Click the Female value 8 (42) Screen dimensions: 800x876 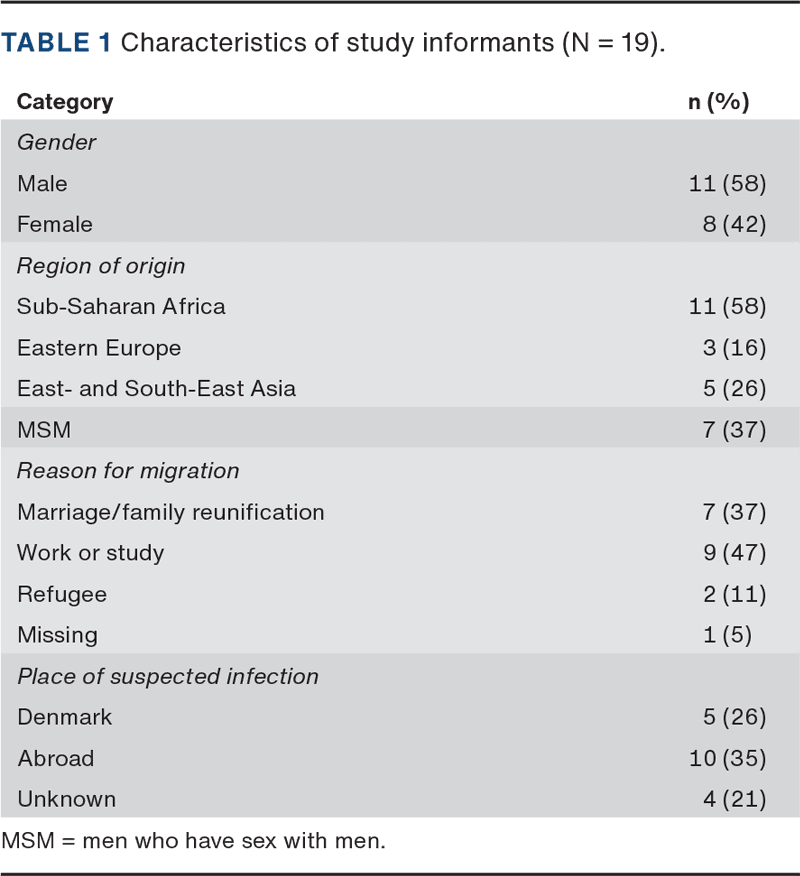[x=734, y=224]
